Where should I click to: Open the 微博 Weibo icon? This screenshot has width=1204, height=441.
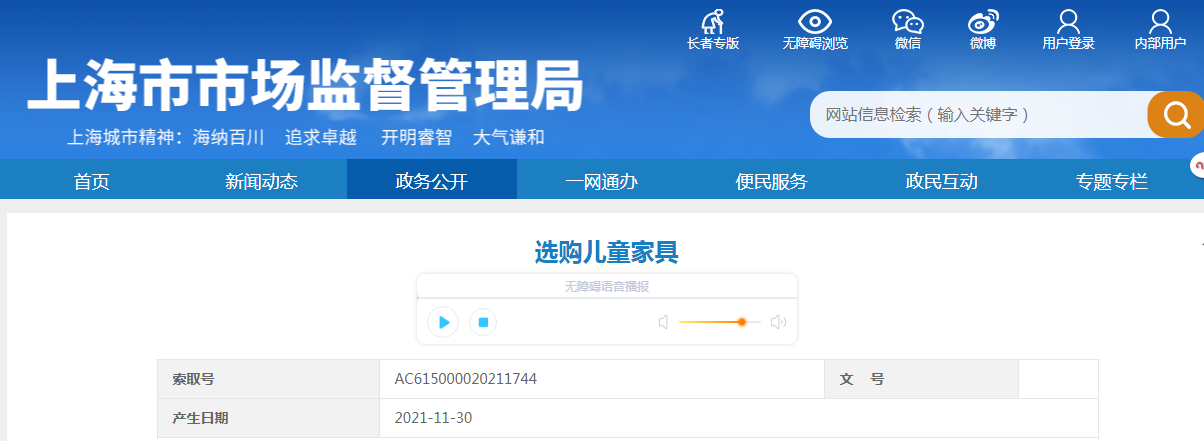click(983, 22)
